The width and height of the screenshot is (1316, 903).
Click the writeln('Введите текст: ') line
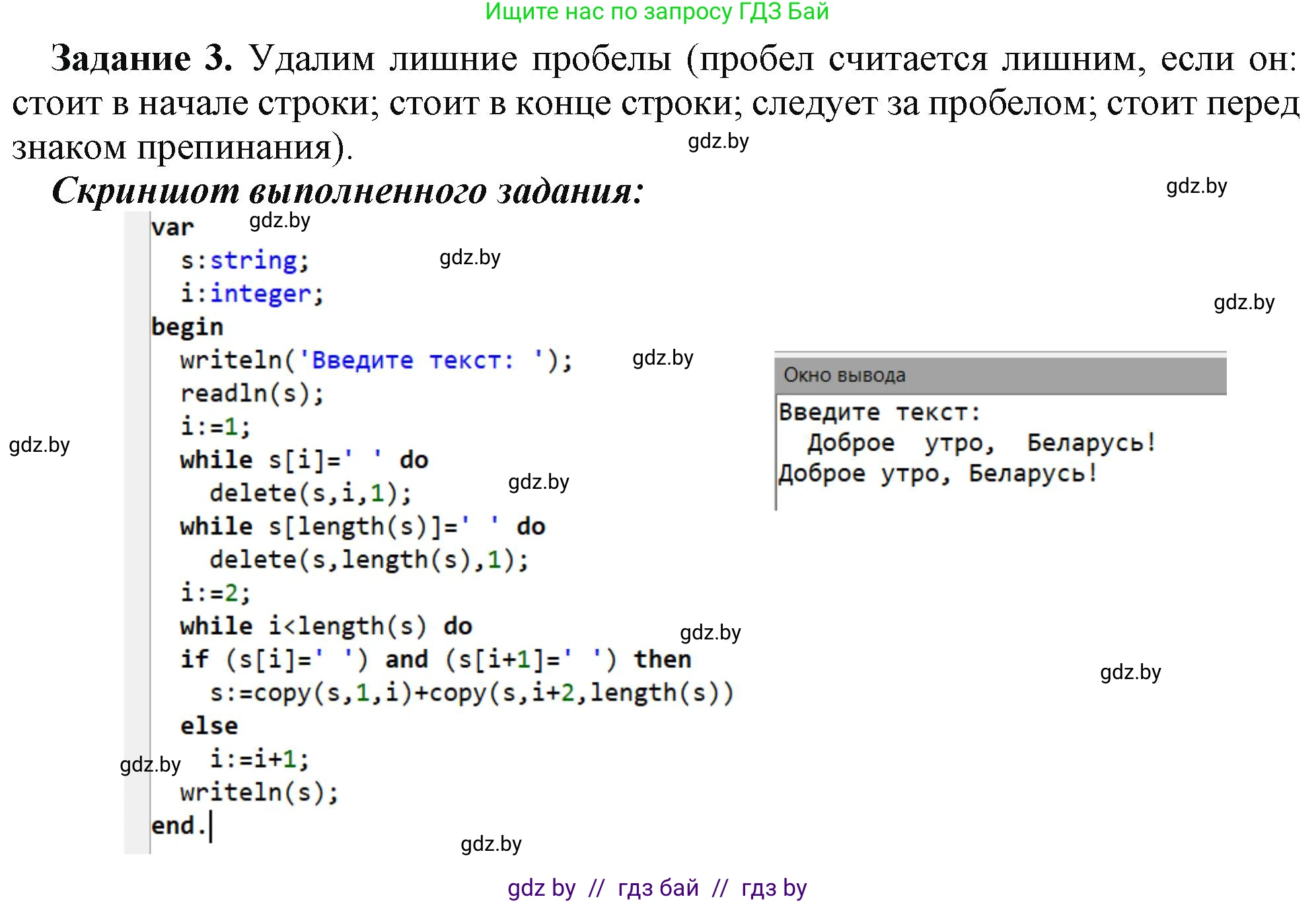tap(376, 360)
